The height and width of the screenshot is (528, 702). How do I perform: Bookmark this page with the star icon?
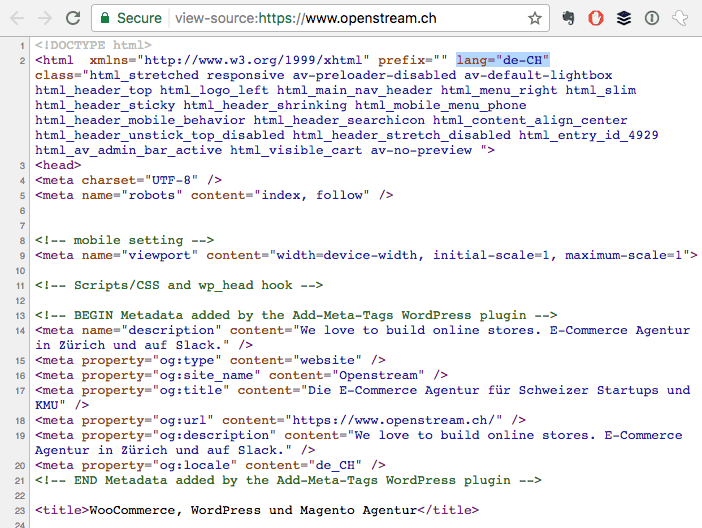tap(535, 18)
